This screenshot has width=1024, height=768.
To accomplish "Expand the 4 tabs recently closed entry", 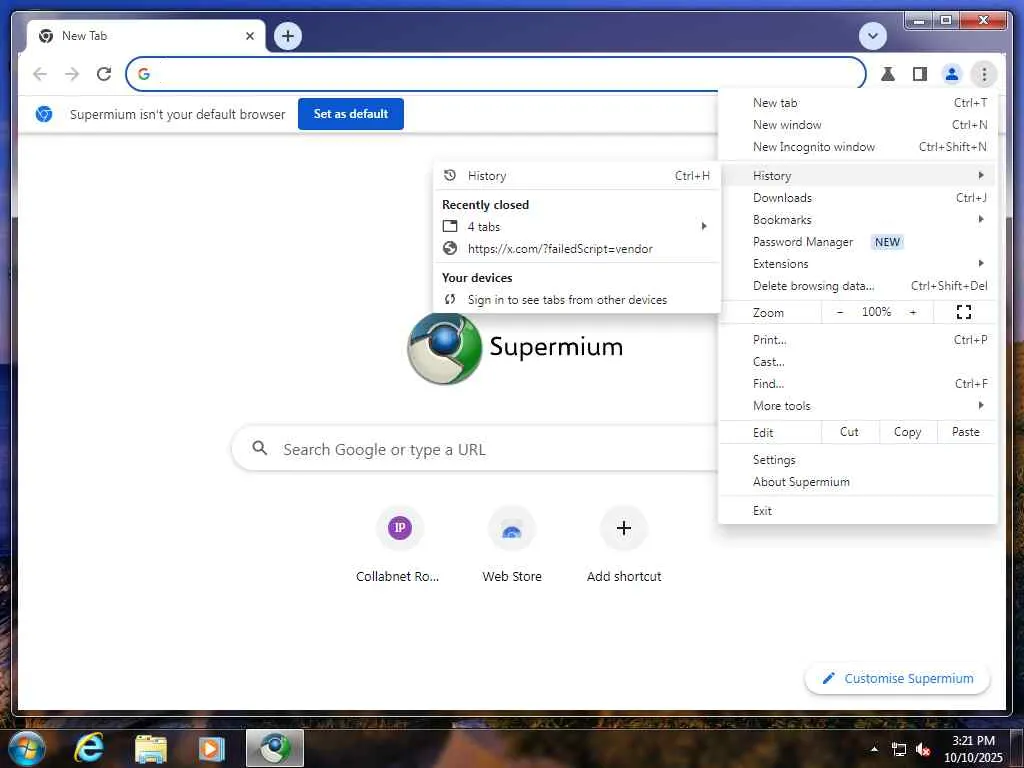I will [x=577, y=227].
